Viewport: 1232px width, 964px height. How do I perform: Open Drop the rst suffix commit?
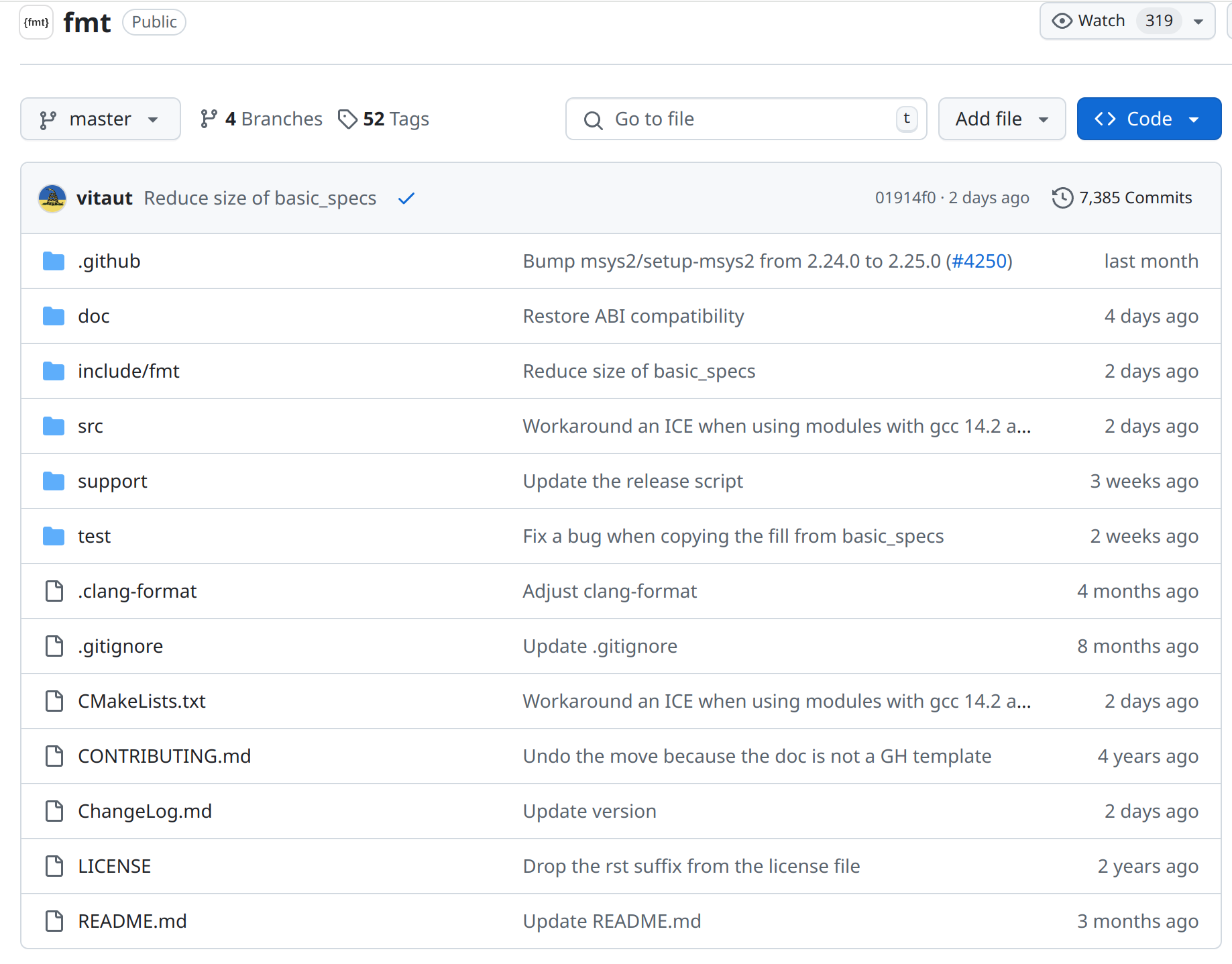[x=691, y=867]
